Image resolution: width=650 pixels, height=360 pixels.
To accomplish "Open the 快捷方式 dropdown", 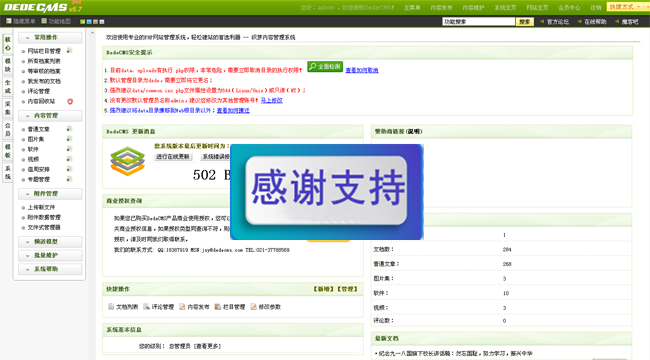I will 626,7.
